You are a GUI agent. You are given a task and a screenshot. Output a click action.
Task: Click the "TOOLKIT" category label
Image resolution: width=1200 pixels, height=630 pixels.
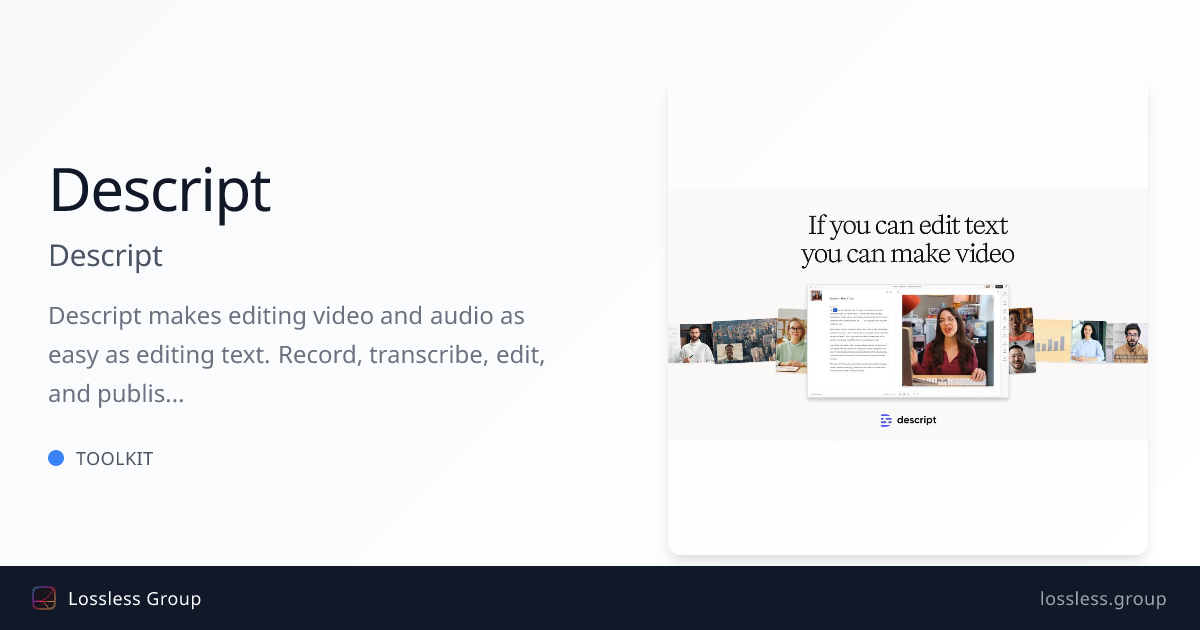(114, 459)
